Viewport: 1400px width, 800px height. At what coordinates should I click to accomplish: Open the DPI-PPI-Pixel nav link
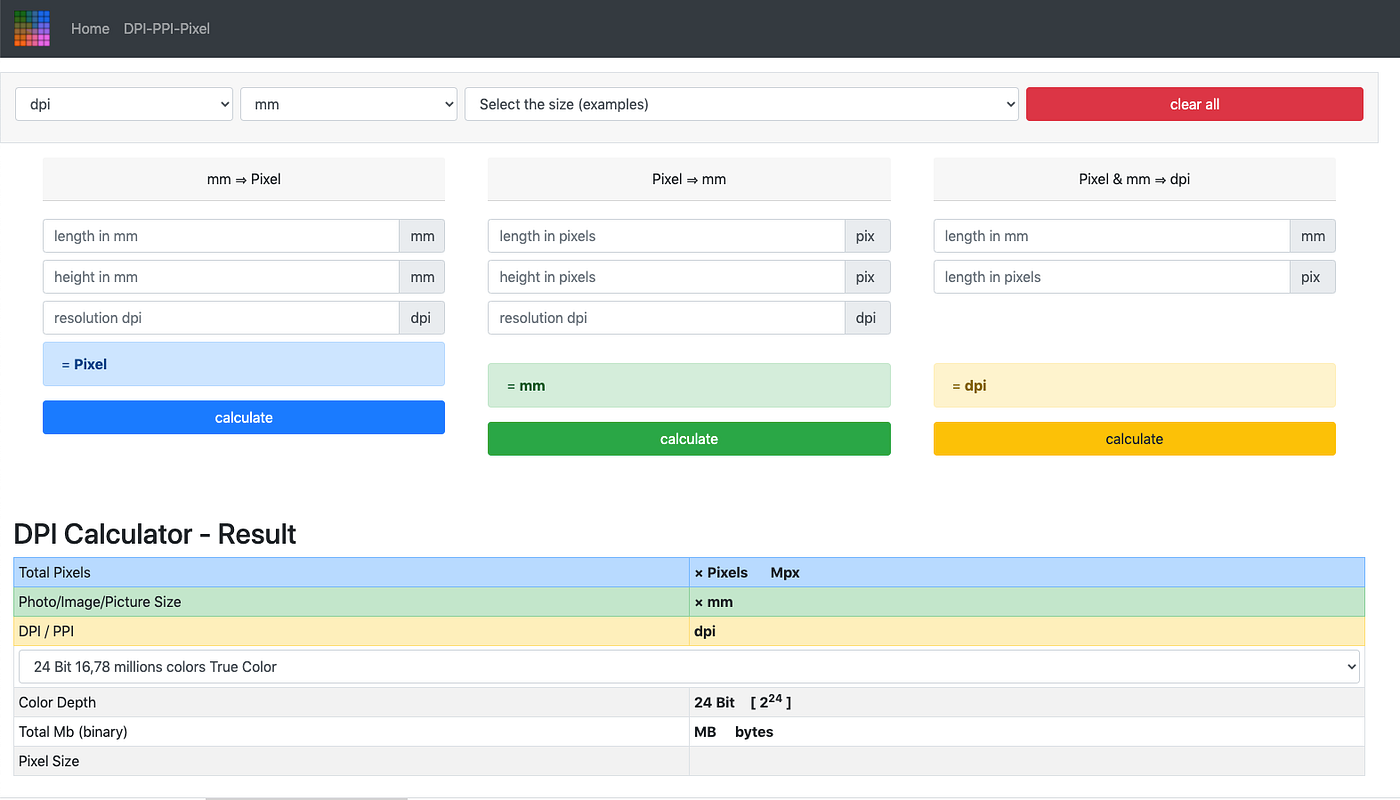(167, 29)
